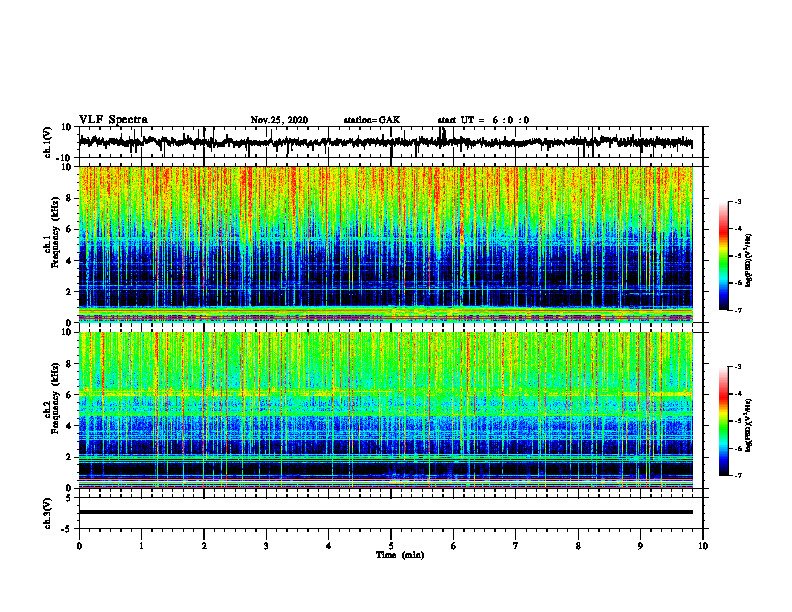Click the "ch.3(V)" axis label

pos(48,513)
